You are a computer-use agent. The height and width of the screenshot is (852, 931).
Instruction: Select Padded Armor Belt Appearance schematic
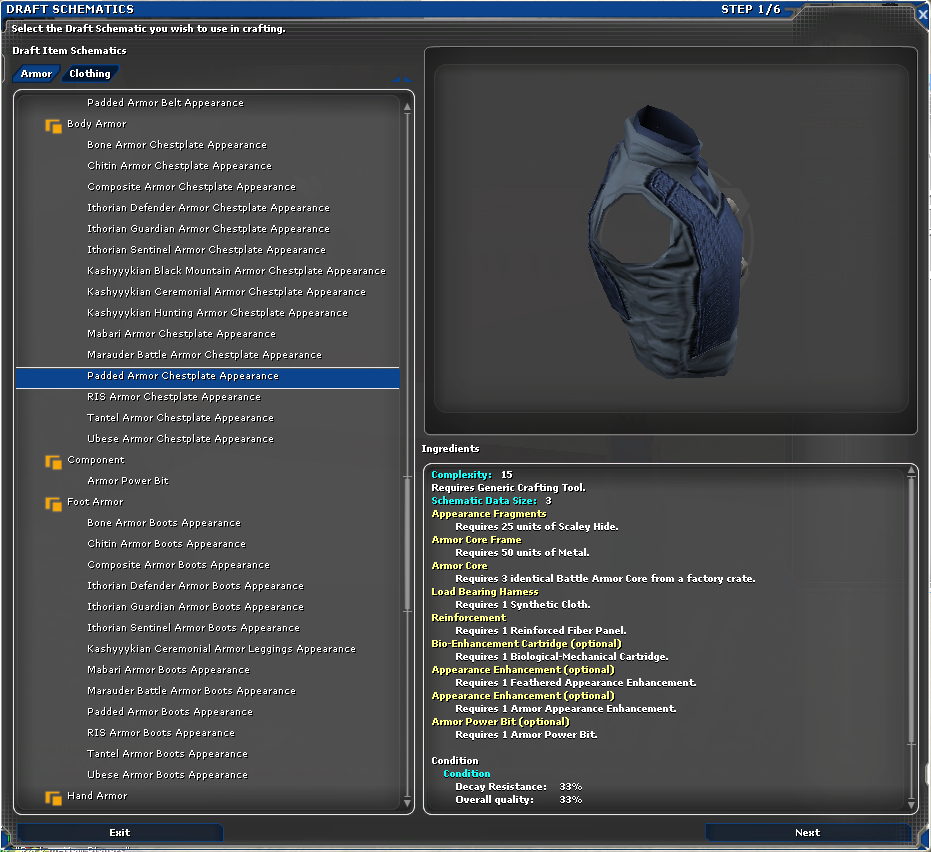pyautogui.click(x=165, y=103)
